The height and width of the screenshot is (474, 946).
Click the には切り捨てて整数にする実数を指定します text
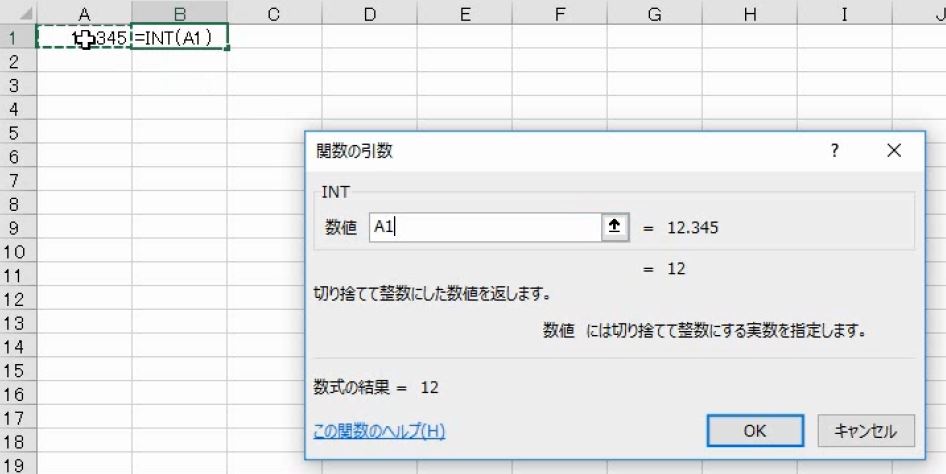(727, 330)
